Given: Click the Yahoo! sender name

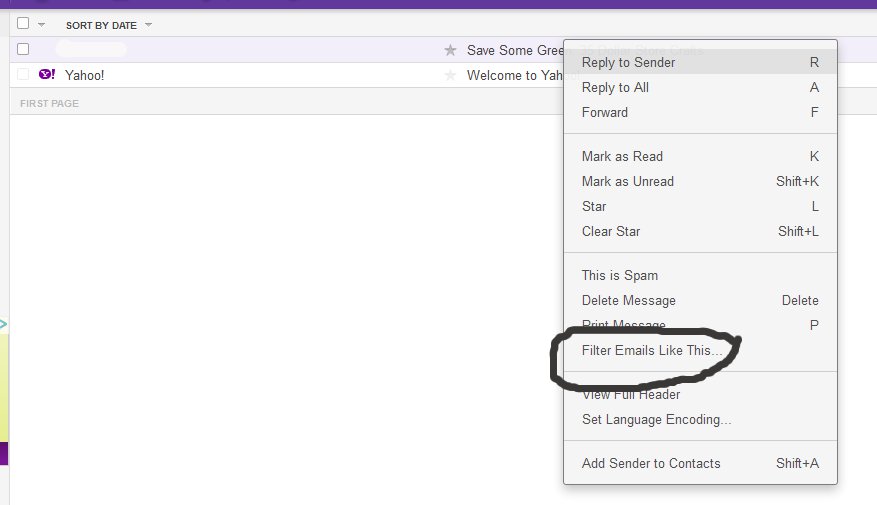Looking at the screenshot, I should point(84,75).
